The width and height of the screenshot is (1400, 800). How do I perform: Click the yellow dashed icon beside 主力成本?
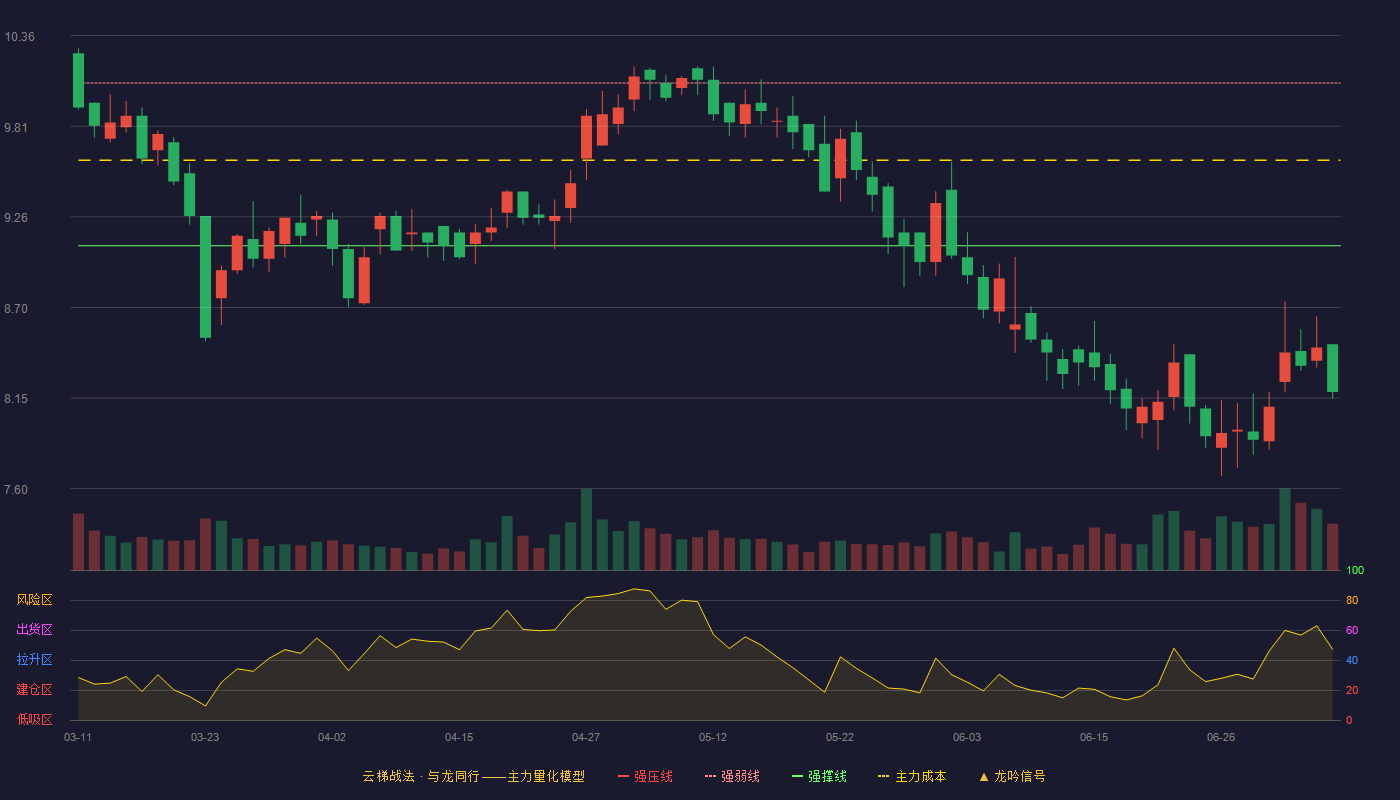tap(883, 776)
